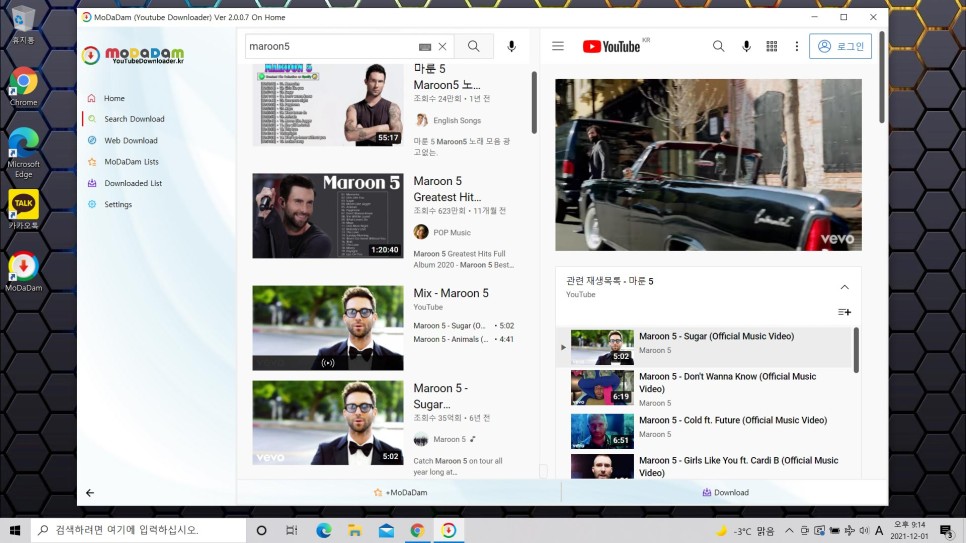Click the back arrow at bottom left
This screenshot has height=543, width=966.
[x=90, y=492]
